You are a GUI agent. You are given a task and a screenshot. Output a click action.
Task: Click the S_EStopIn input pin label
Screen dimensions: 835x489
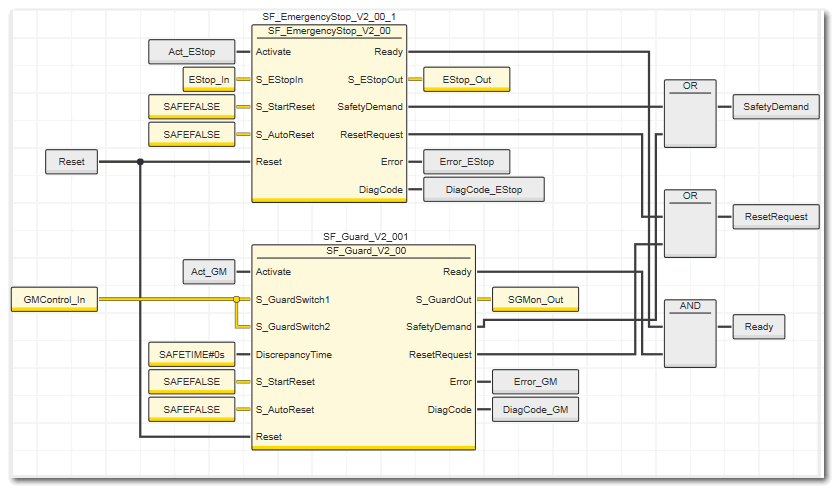(279, 79)
